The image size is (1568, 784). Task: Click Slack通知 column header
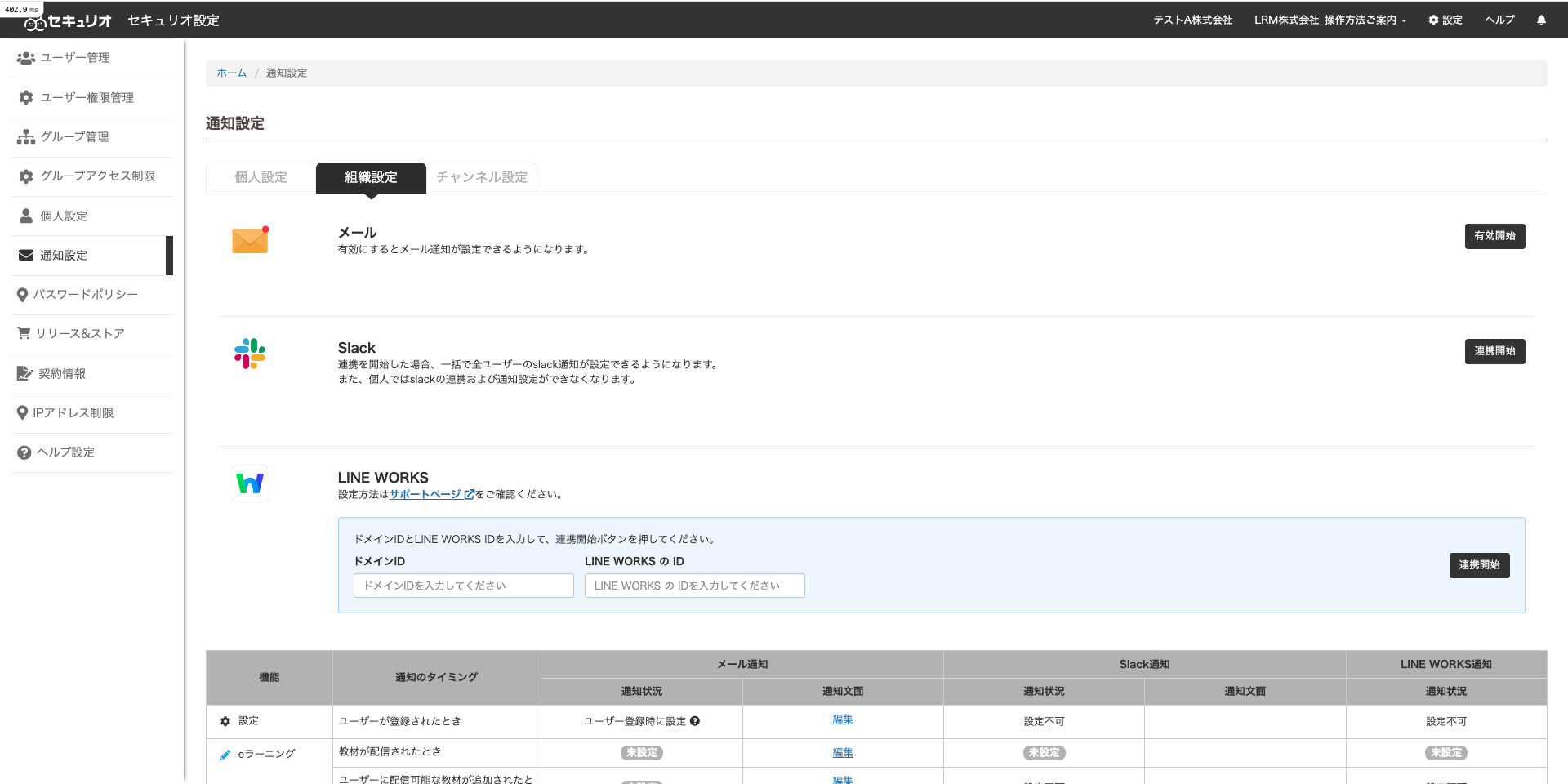coord(1144,665)
